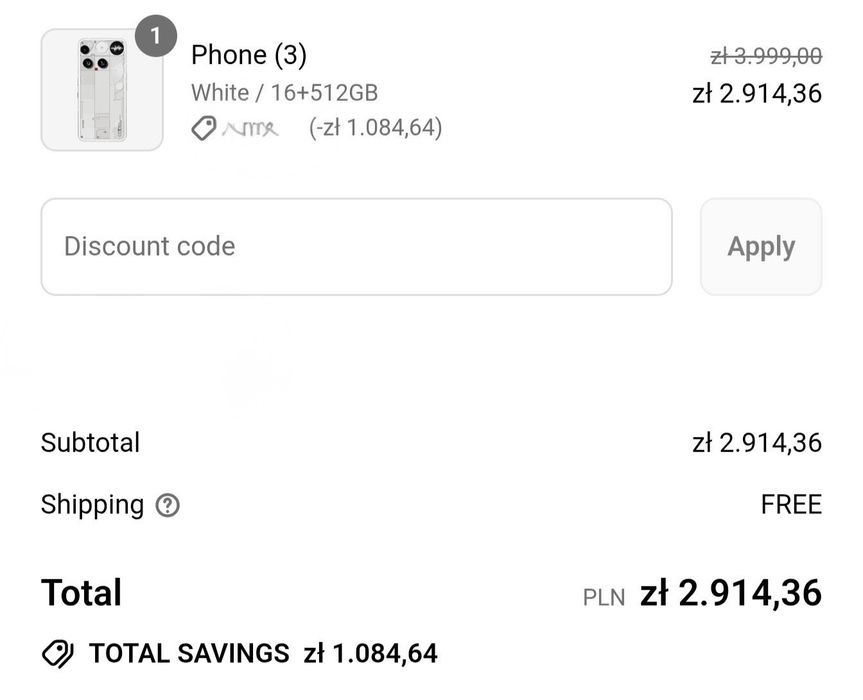The height and width of the screenshot is (700, 863).
Task: Click the item discount amount (-zł 1.084,64)
Action: pos(375,128)
